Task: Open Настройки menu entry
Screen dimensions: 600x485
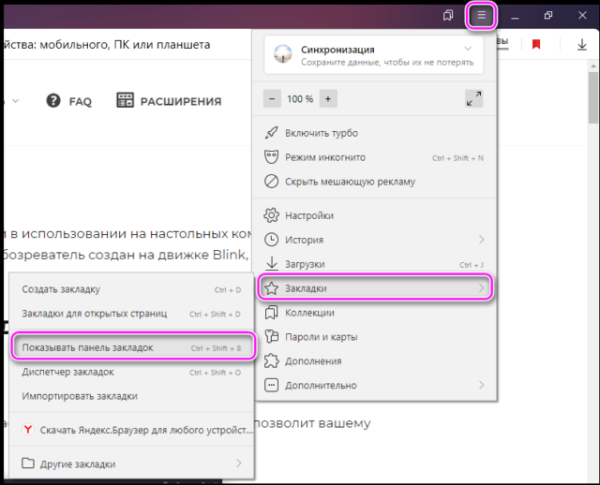Action: click(x=374, y=216)
